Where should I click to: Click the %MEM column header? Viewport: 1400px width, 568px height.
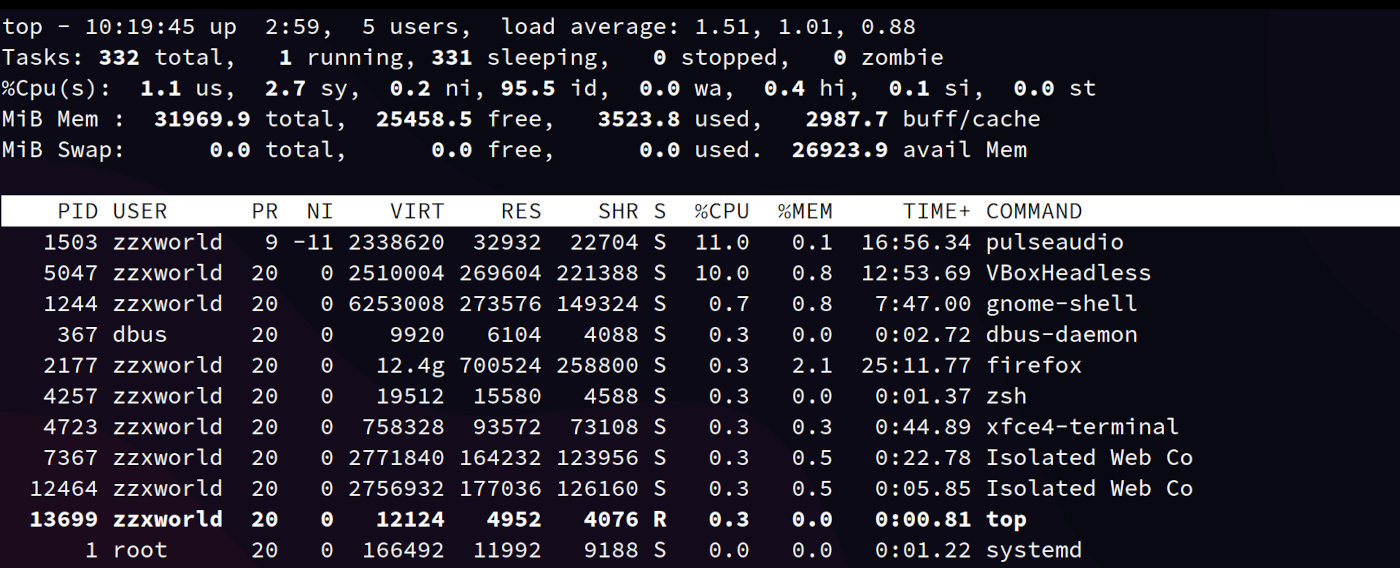(x=804, y=211)
